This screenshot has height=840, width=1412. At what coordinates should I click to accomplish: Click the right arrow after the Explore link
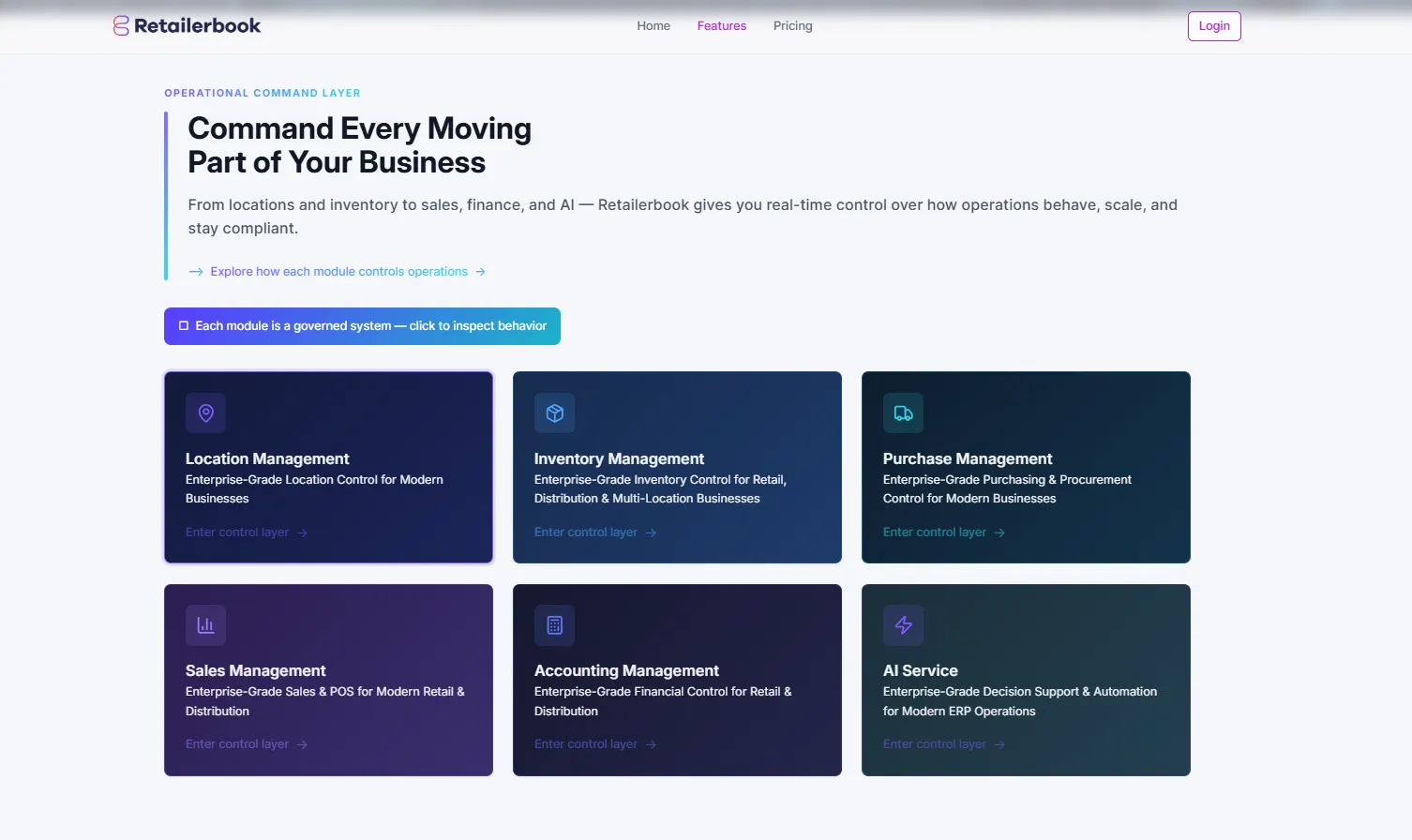[481, 272]
